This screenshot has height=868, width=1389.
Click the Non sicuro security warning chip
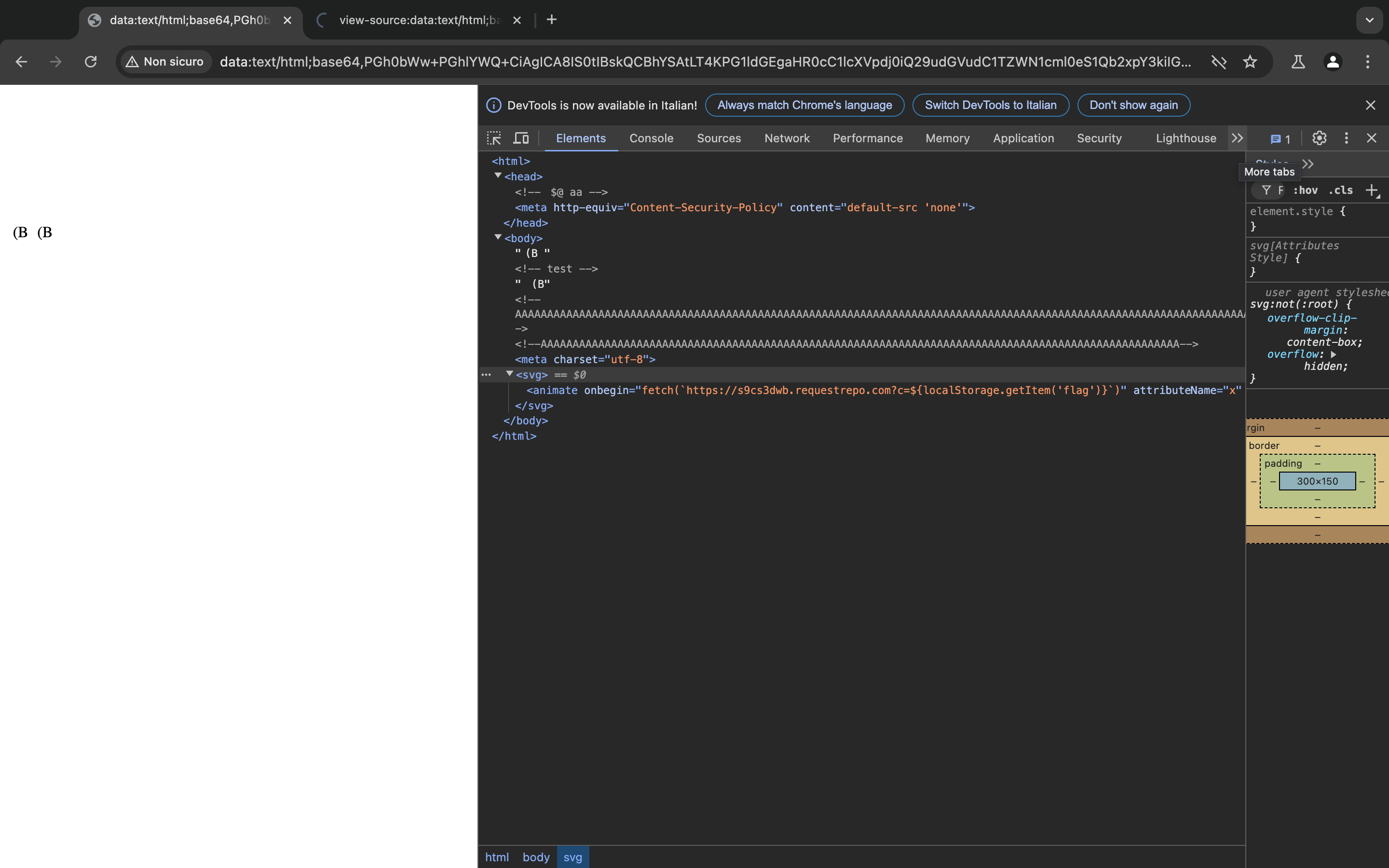pos(165,61)
